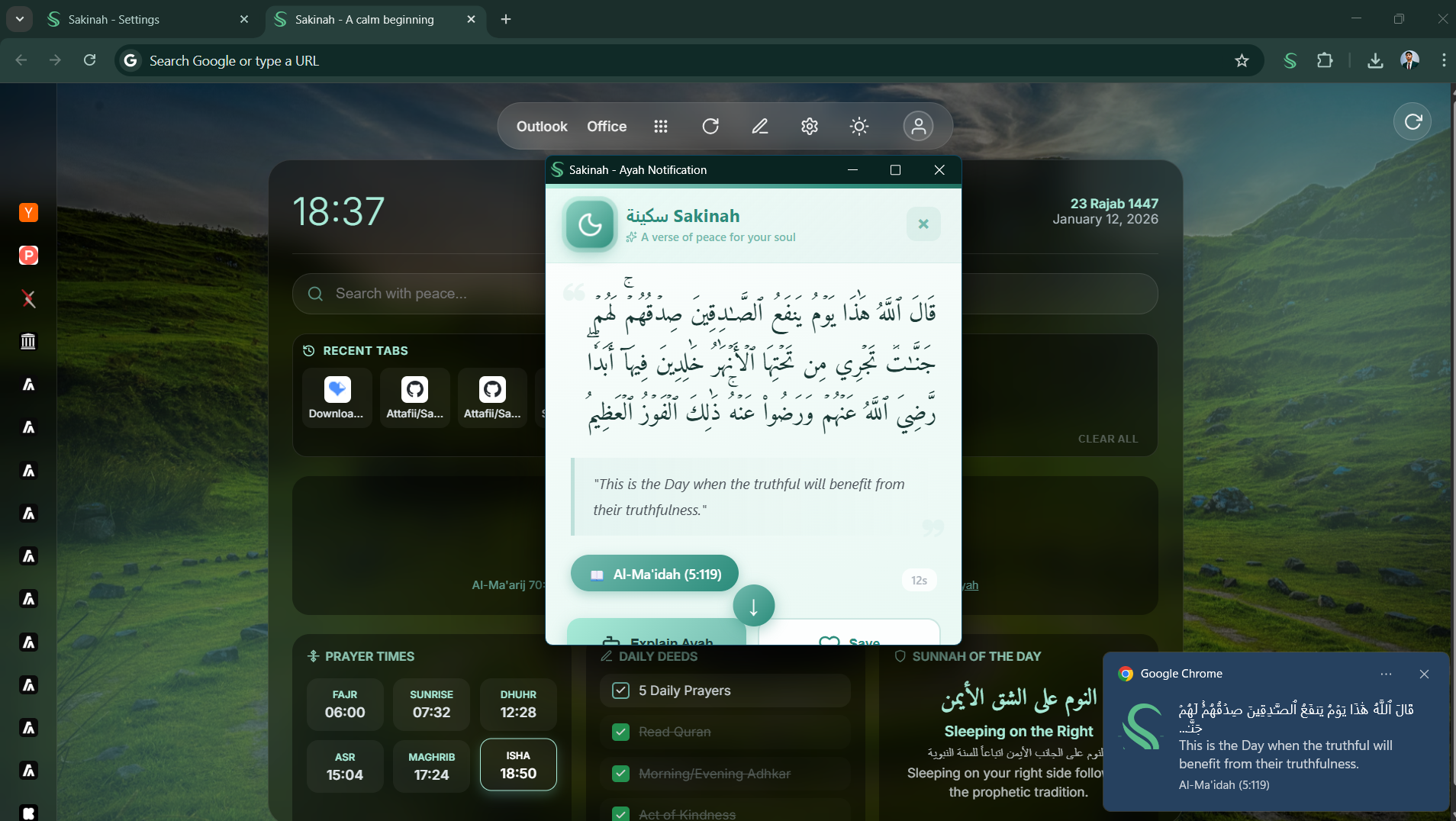Click the 12s countdown timer pill
Viewport: 1456px width, 821px height.
click(x=918, y=580)
